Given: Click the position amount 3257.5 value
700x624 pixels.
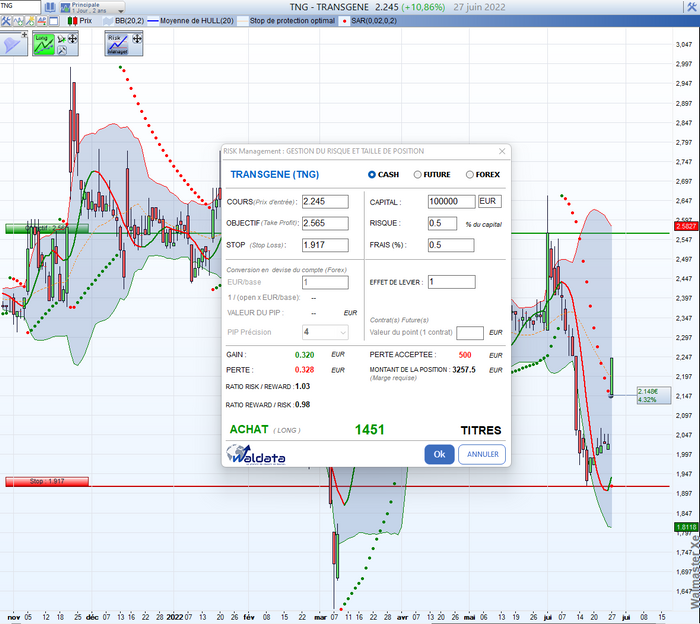Looking at the screenshot, I should (464, 370).
